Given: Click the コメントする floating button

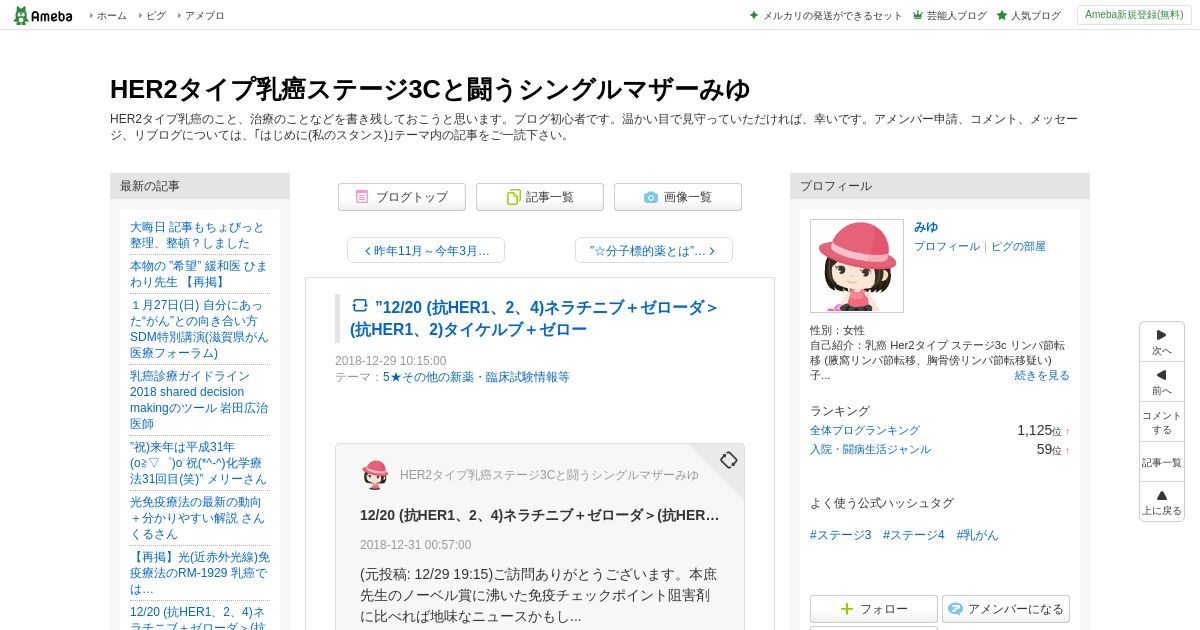Looking at the screenshot, I should (1162, 422).
